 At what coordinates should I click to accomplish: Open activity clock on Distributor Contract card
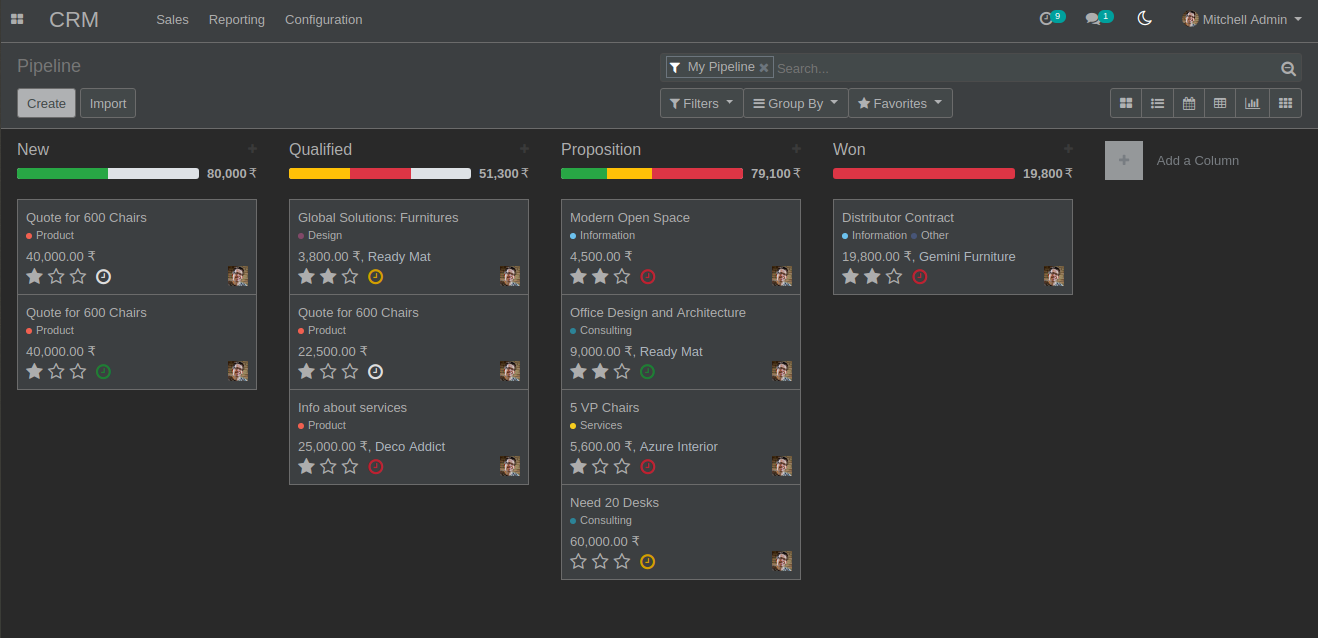(x=920, y=277)
